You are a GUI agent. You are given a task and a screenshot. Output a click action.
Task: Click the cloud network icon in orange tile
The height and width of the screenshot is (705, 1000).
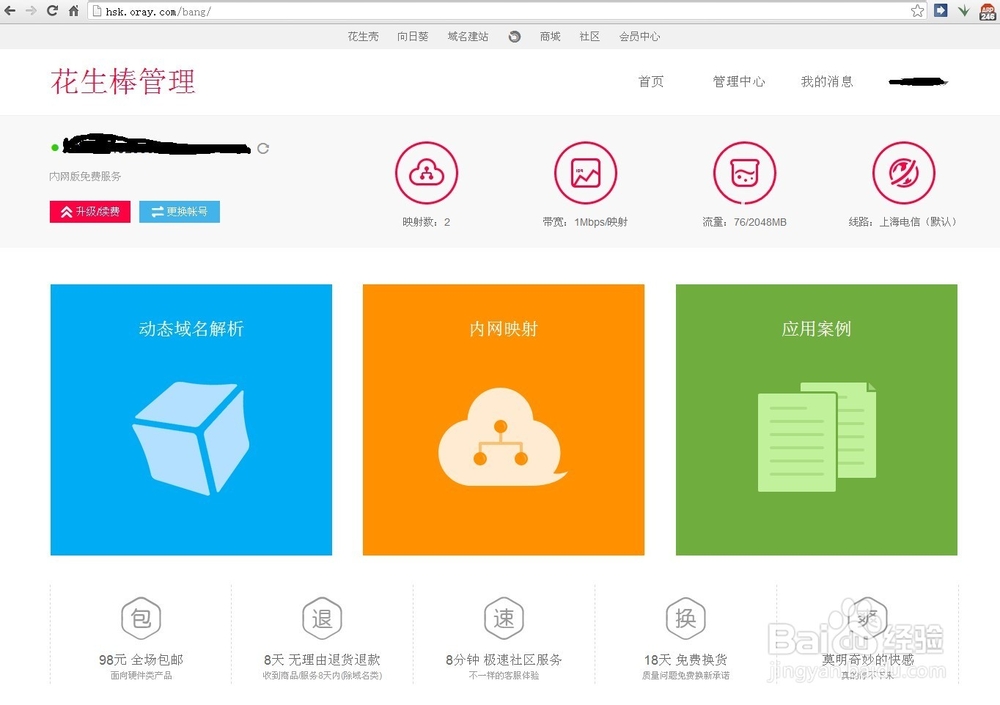[x=503, y=438]
